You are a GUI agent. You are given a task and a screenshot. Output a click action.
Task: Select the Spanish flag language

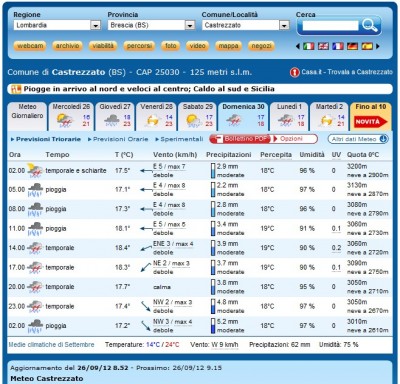coord(367,46)
